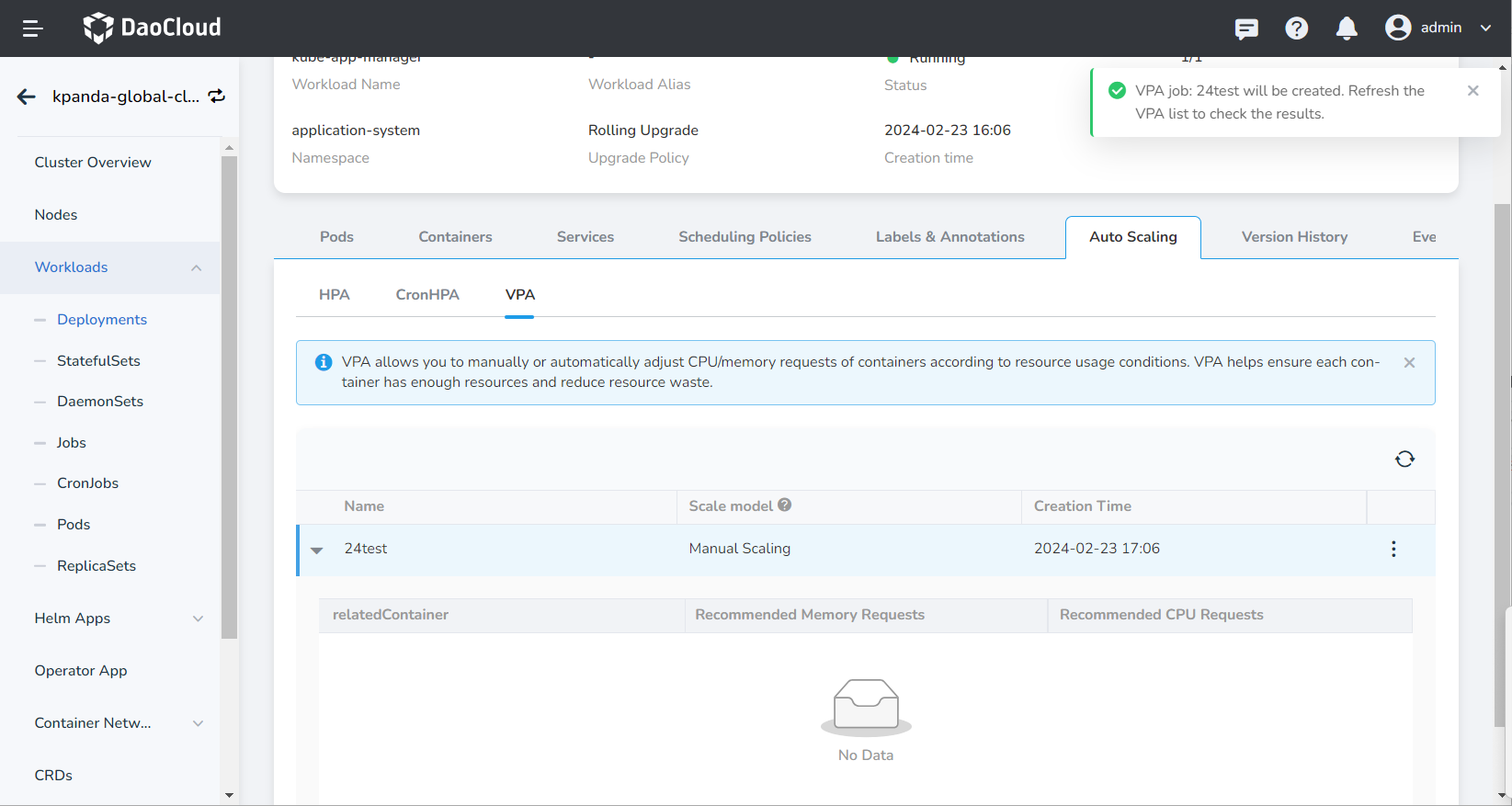The width and height of the screenshot is (1512, 806).
Task: Close the VPA info banner
Action: (x=1409, y=363)
